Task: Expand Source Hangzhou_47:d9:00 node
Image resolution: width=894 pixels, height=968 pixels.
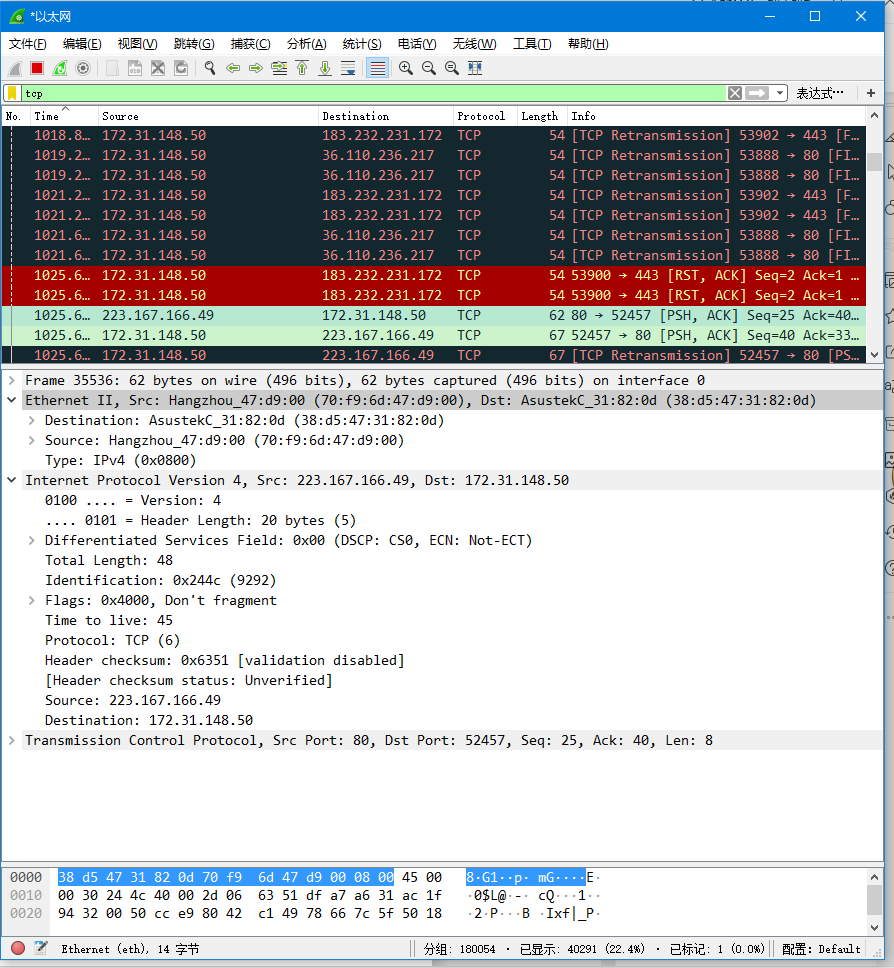Action: 31,440
